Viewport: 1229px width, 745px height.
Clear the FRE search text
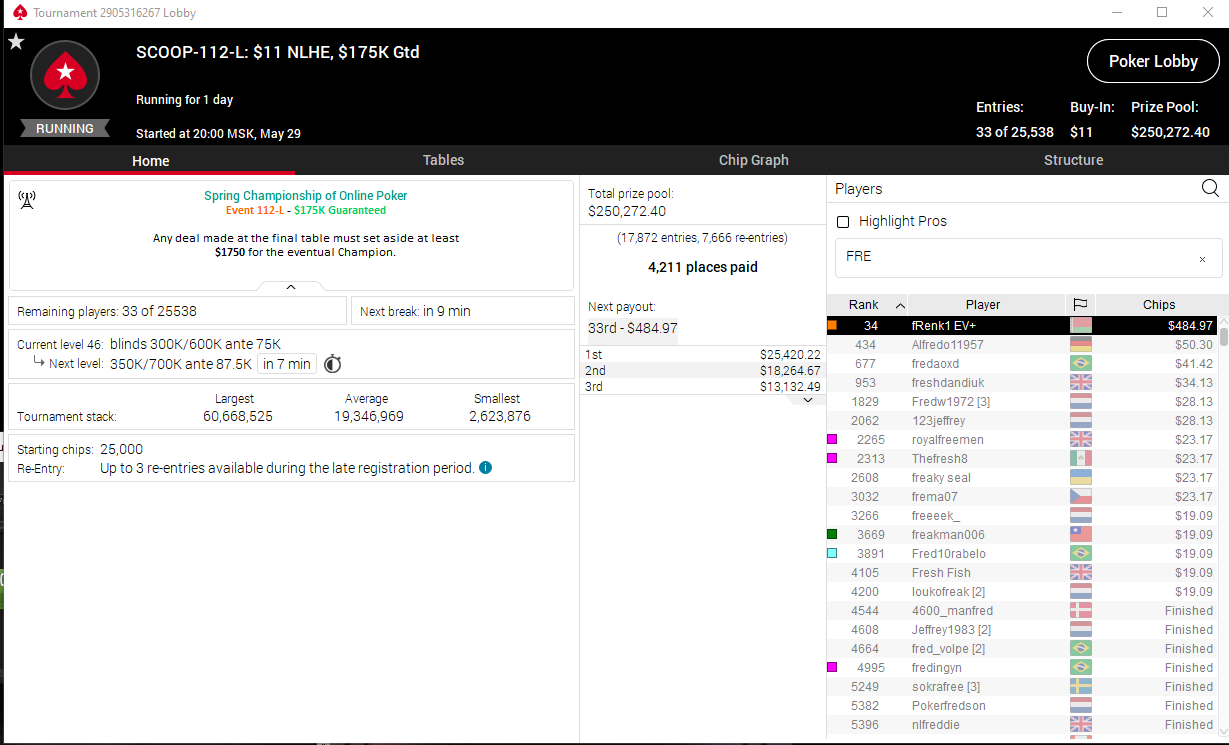click(x=1202, y=259)
